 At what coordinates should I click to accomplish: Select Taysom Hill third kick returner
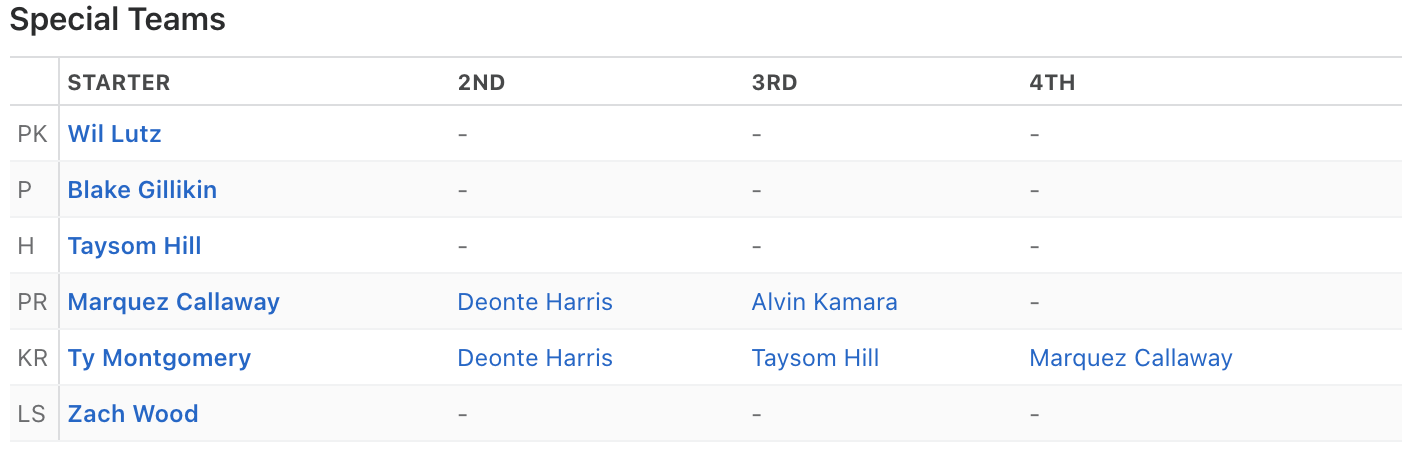pyautogui.click(x=815, y=358)
